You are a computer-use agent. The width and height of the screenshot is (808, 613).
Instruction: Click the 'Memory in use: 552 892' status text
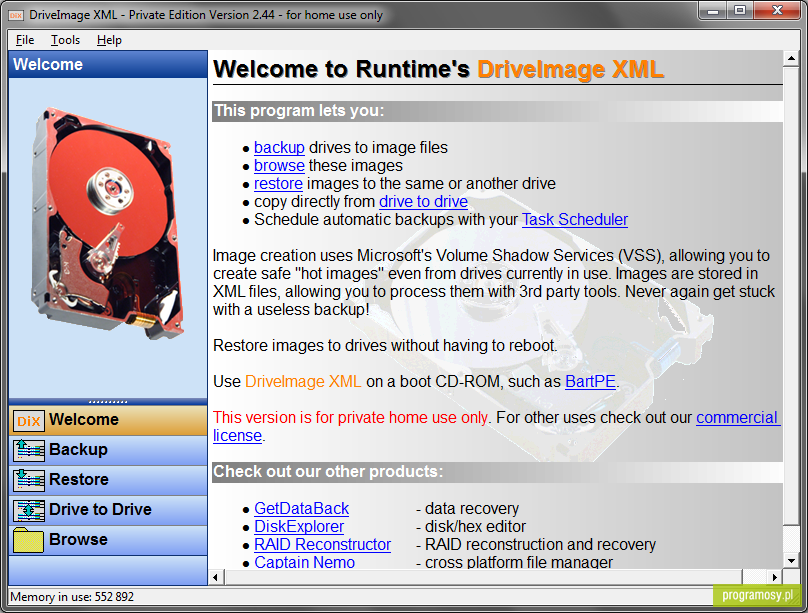[x=72, y=597]
